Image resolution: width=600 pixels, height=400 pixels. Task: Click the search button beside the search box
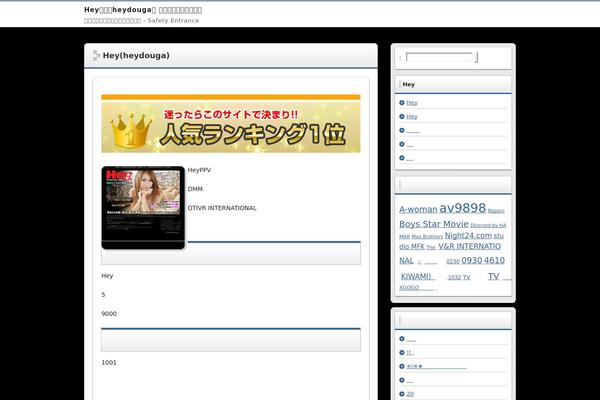coord(476,57)
